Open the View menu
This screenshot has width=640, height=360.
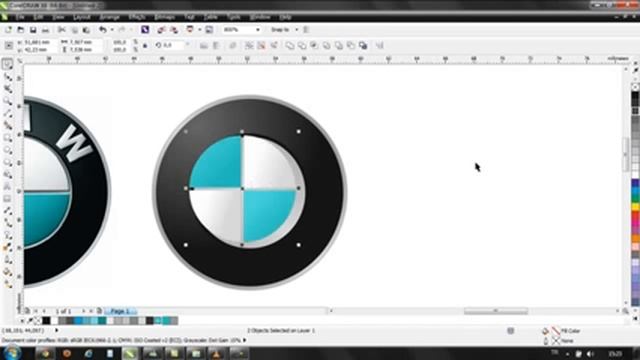point(58,17)
